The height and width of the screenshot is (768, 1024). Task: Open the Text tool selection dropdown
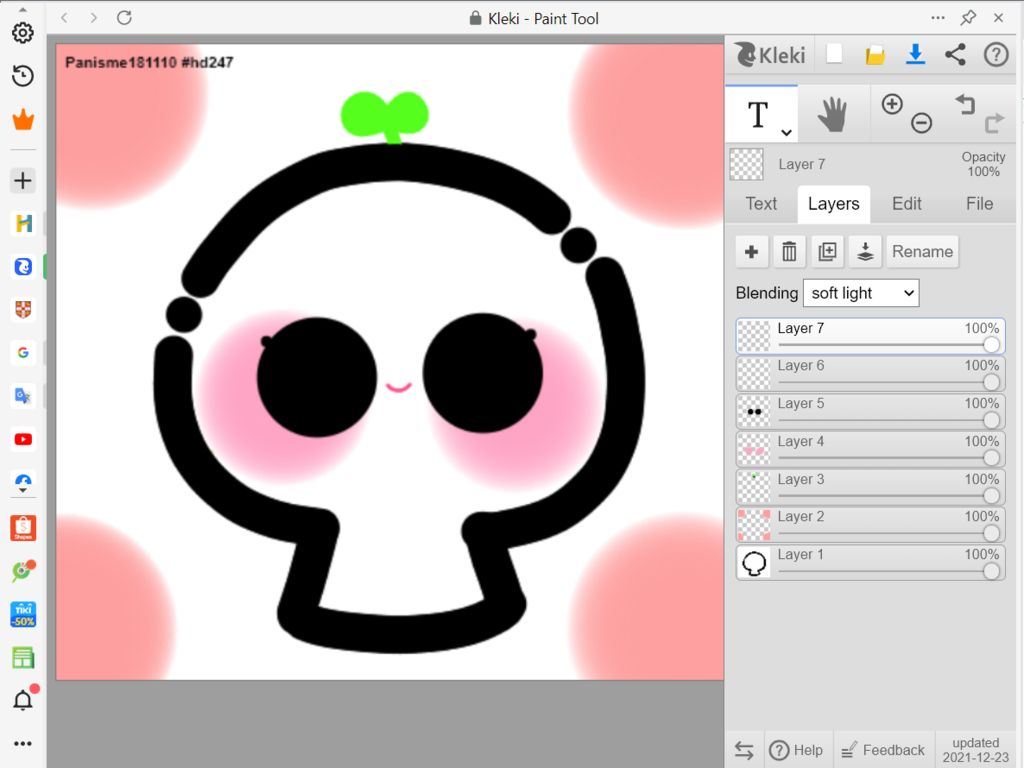(786, 133)
